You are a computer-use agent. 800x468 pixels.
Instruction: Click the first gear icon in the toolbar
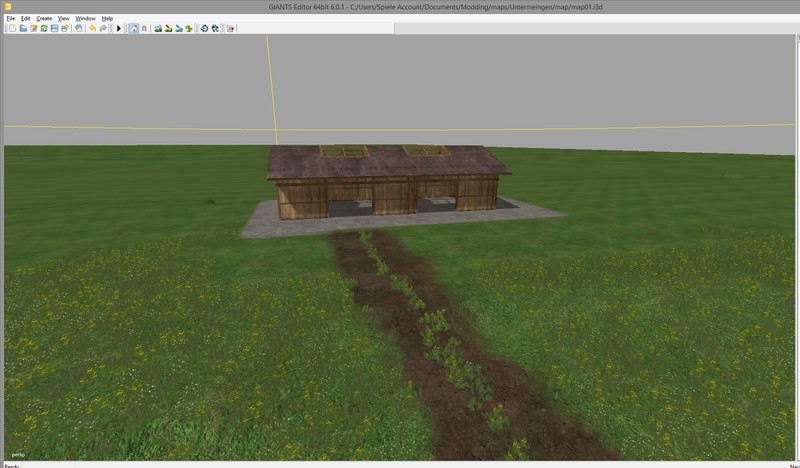[x=204, y=28]
